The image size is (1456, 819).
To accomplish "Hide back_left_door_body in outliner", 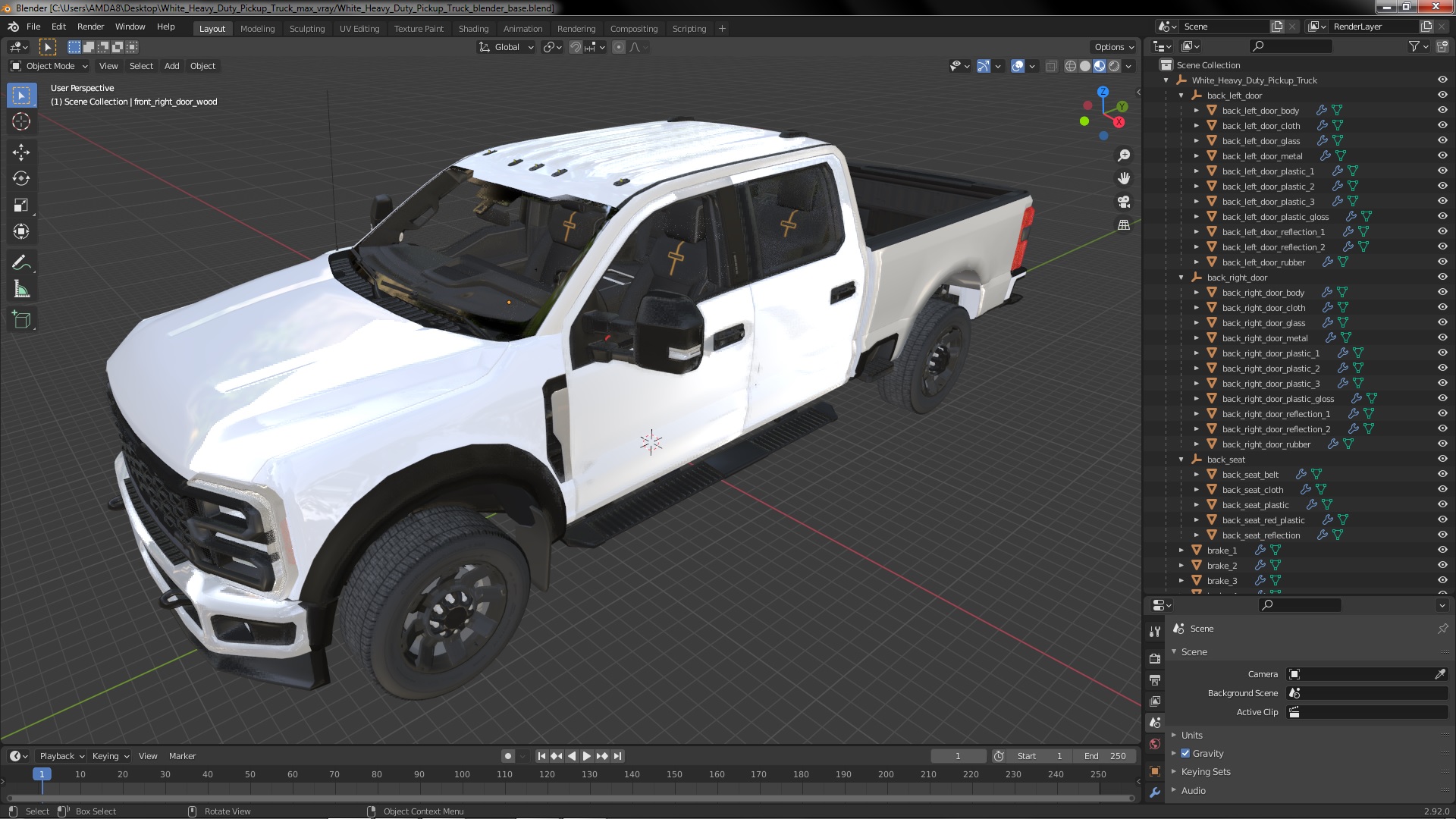I will (1442, 111).
